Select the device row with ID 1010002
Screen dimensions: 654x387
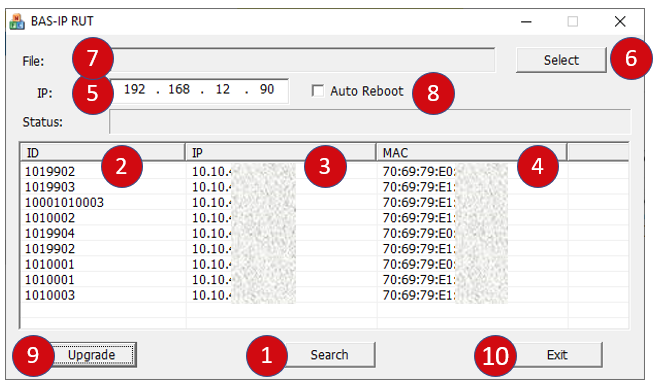pyautogui.click(x=324, y=218)
